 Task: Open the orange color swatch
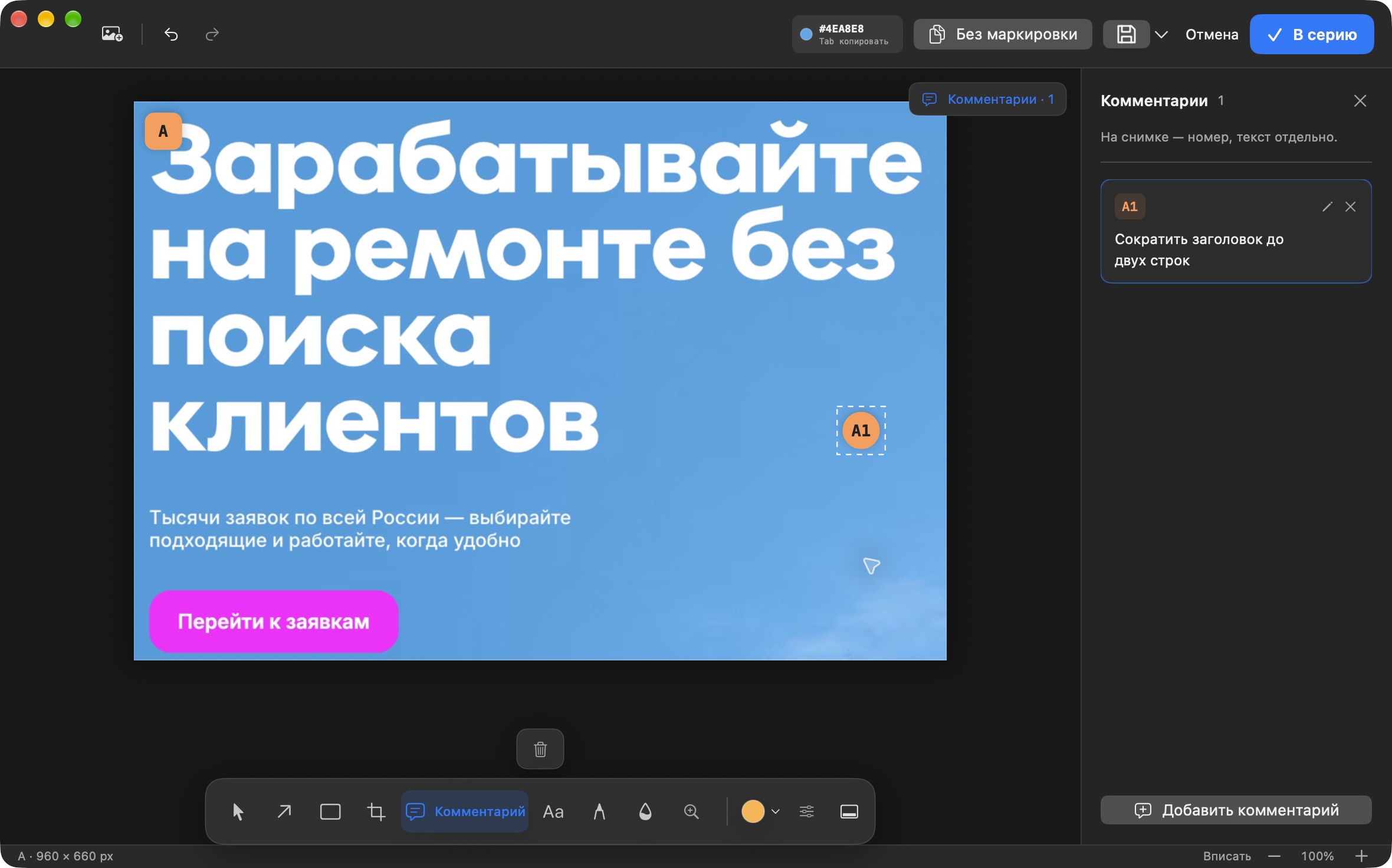coord(753,811)
